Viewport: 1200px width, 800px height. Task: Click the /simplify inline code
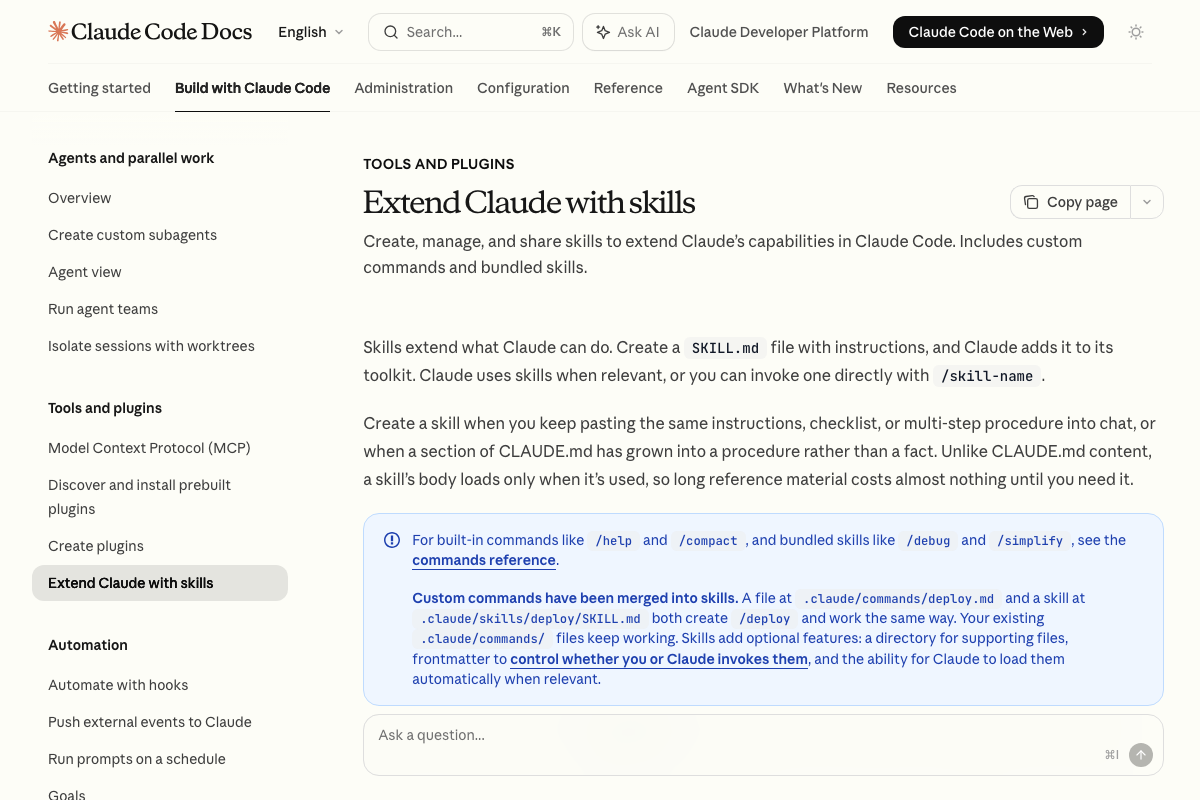click(x=1030, y=541)
